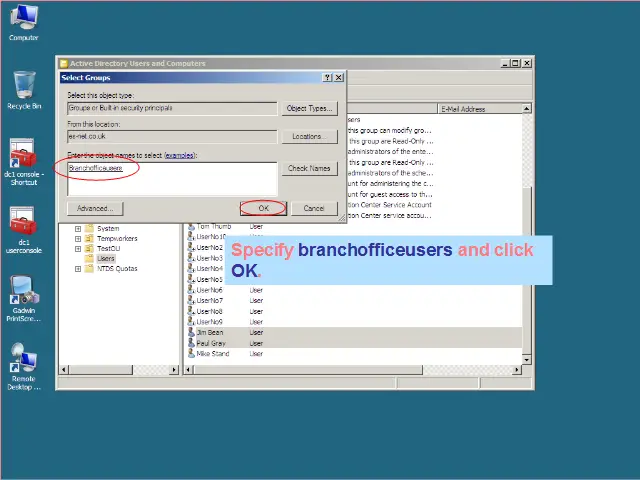Image resolution: width=640 pixels, height=480 pixels.
Task: Select the Jim Bean user entry
Action: pos(210,332)
